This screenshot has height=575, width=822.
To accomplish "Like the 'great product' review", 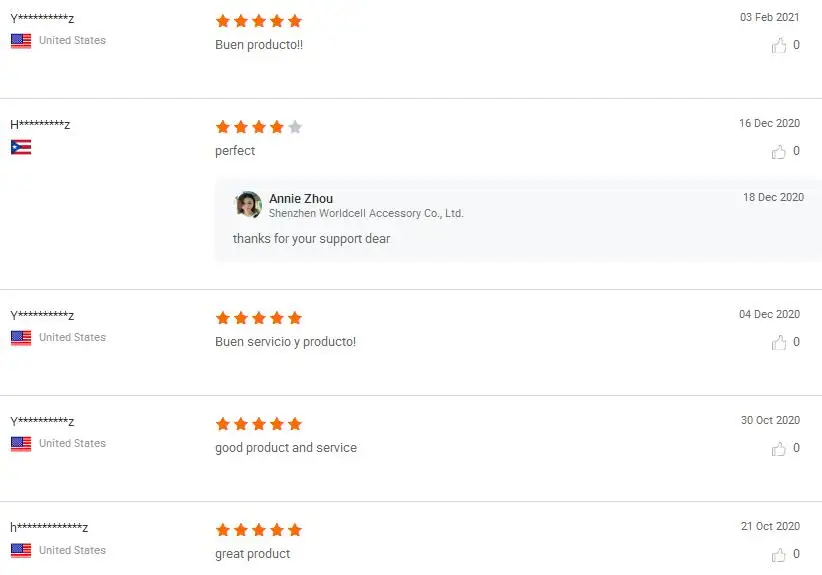I will coord(779,555).
